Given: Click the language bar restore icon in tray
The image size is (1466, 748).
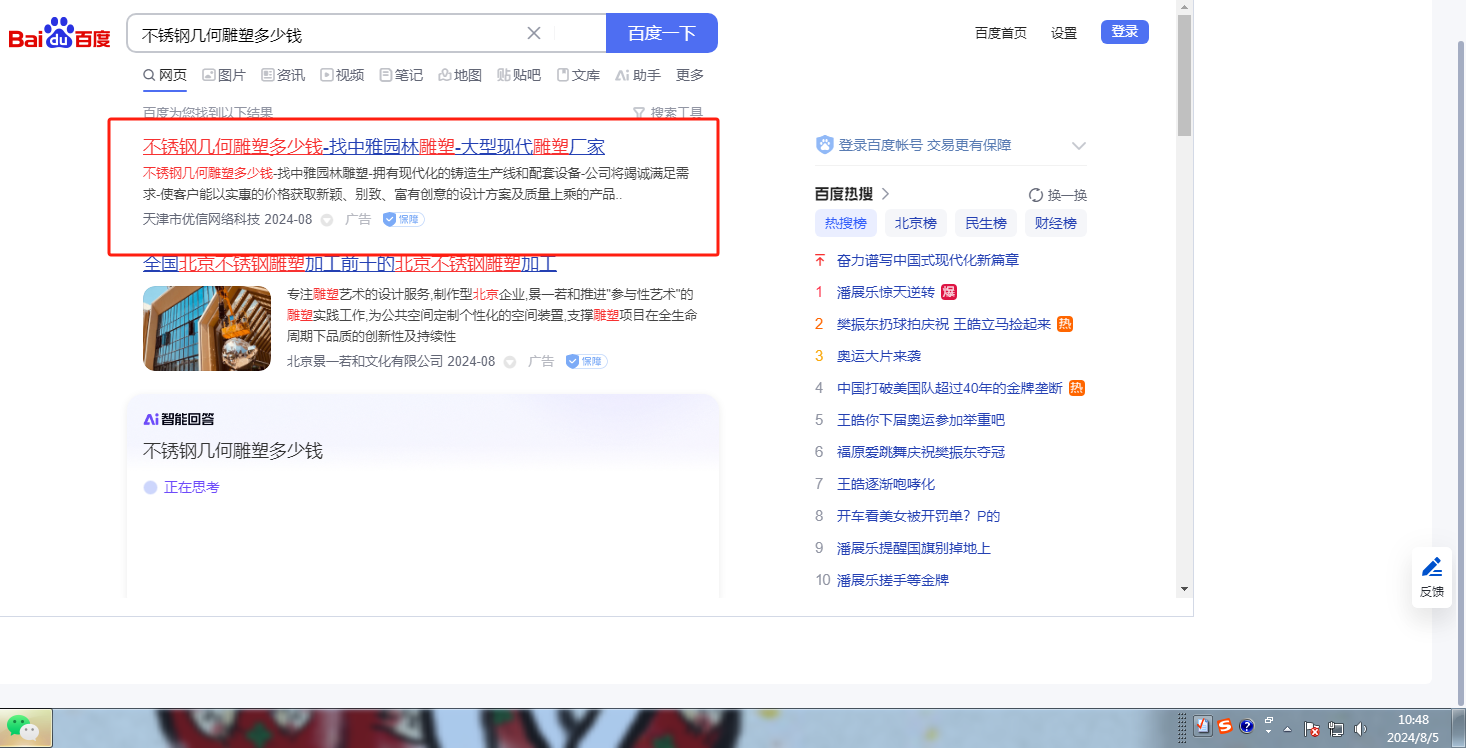Looking at the screenshot, I should pos(1269,720).
